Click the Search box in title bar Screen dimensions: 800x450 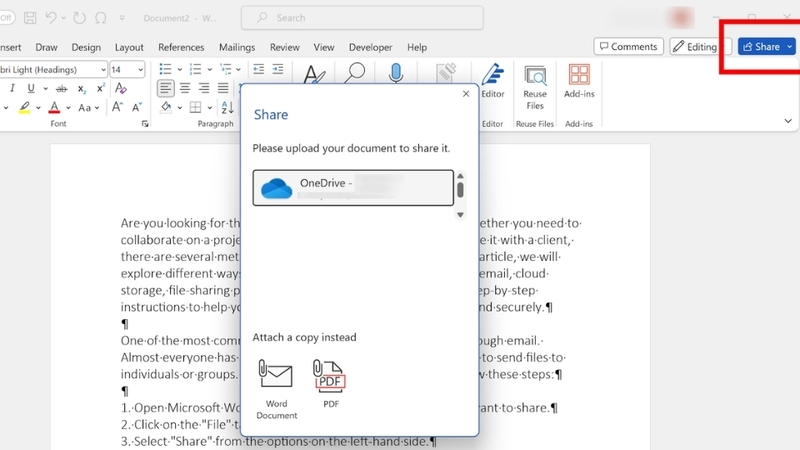(362, 18)
